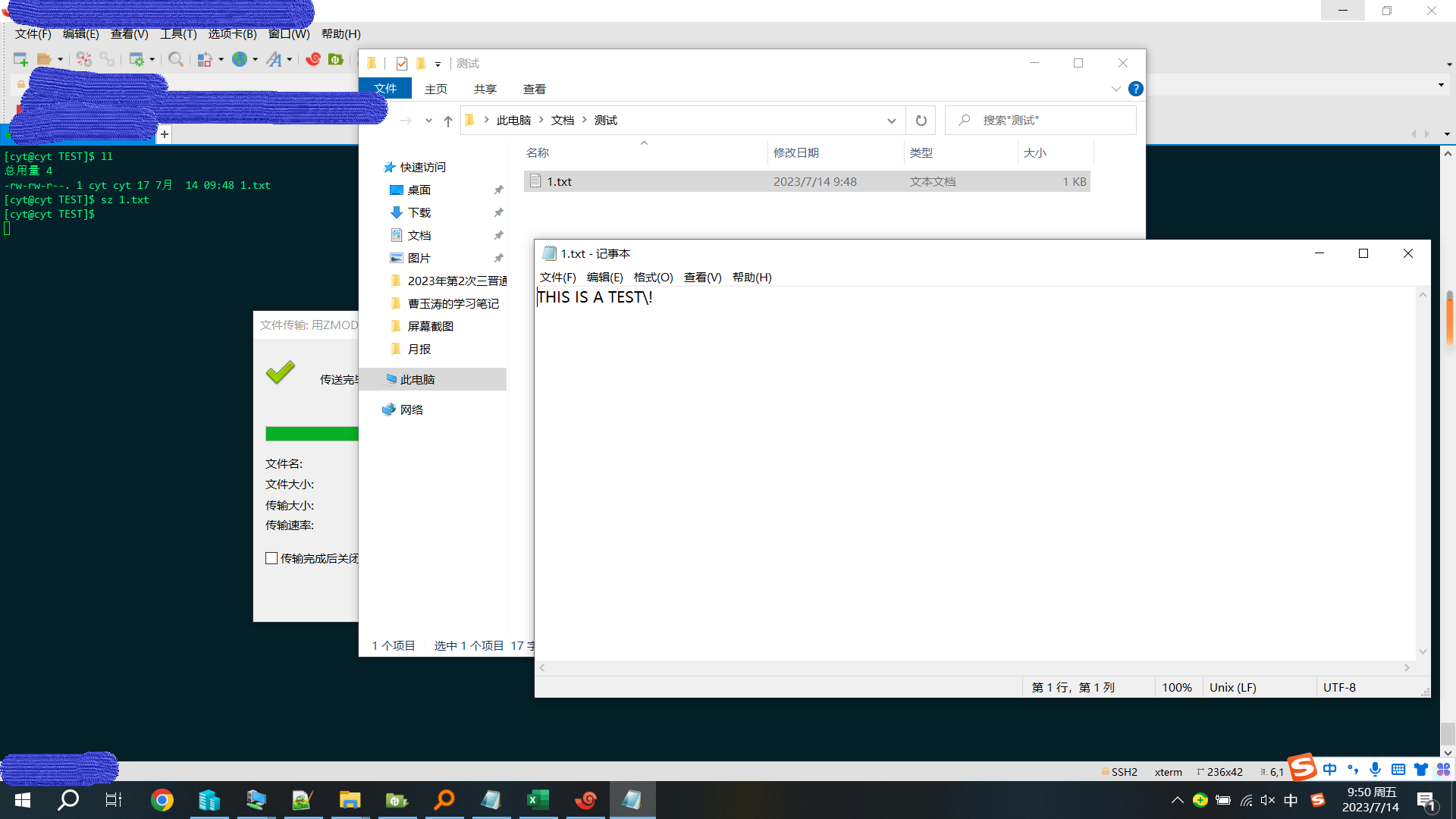Click the Disconnect icon in Xshell toolbar

point(84,59)
